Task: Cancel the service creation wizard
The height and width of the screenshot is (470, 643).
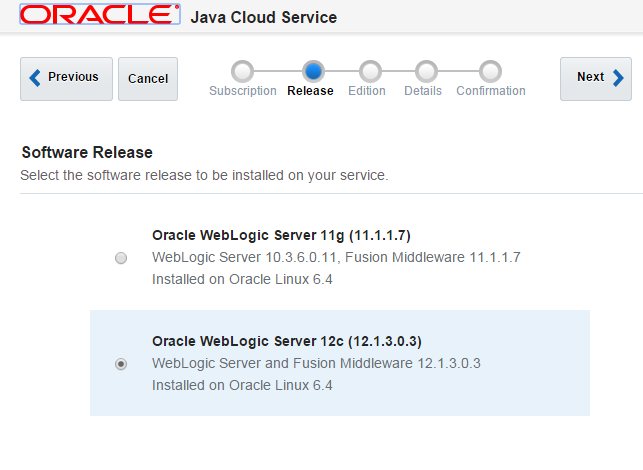Action: [148, 79]
